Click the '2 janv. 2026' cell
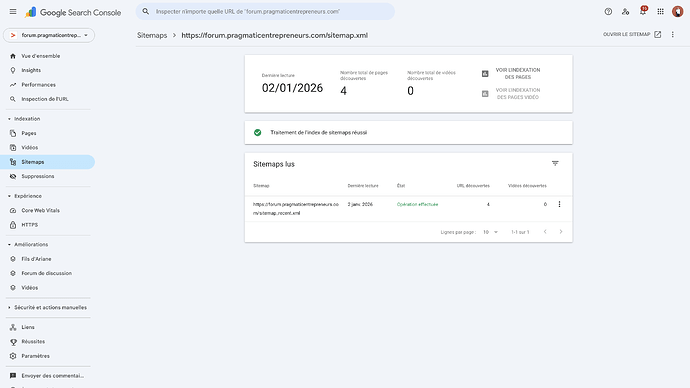Screen dimensions: 690x388 coord(360,204)
